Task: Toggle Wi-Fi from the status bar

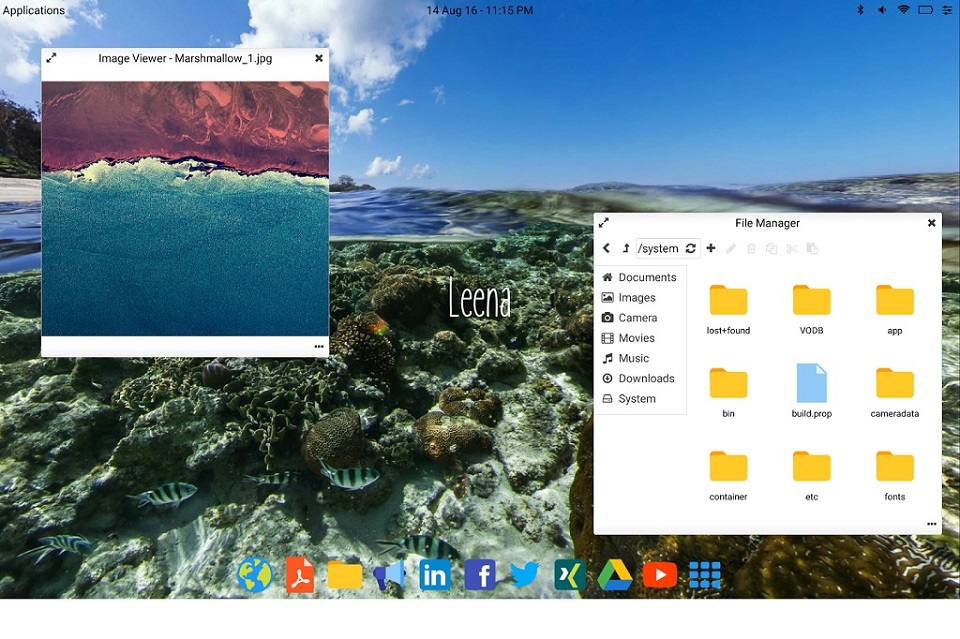Action: point(903,10)
